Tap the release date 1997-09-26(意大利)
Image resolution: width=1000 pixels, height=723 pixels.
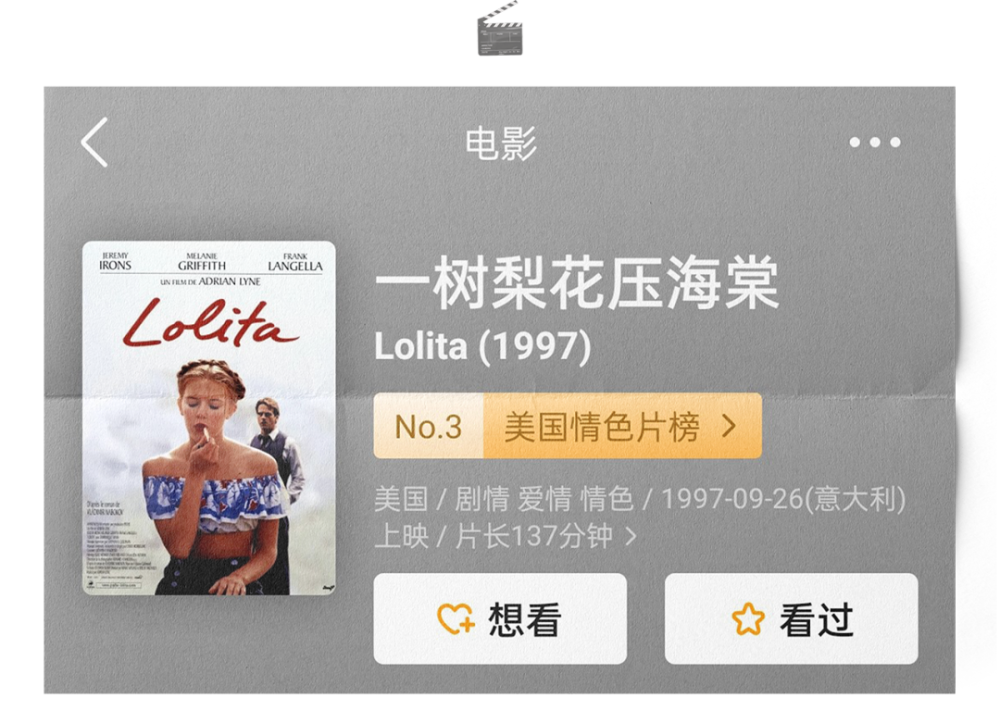pyautogui.click(x=784, y=499)
